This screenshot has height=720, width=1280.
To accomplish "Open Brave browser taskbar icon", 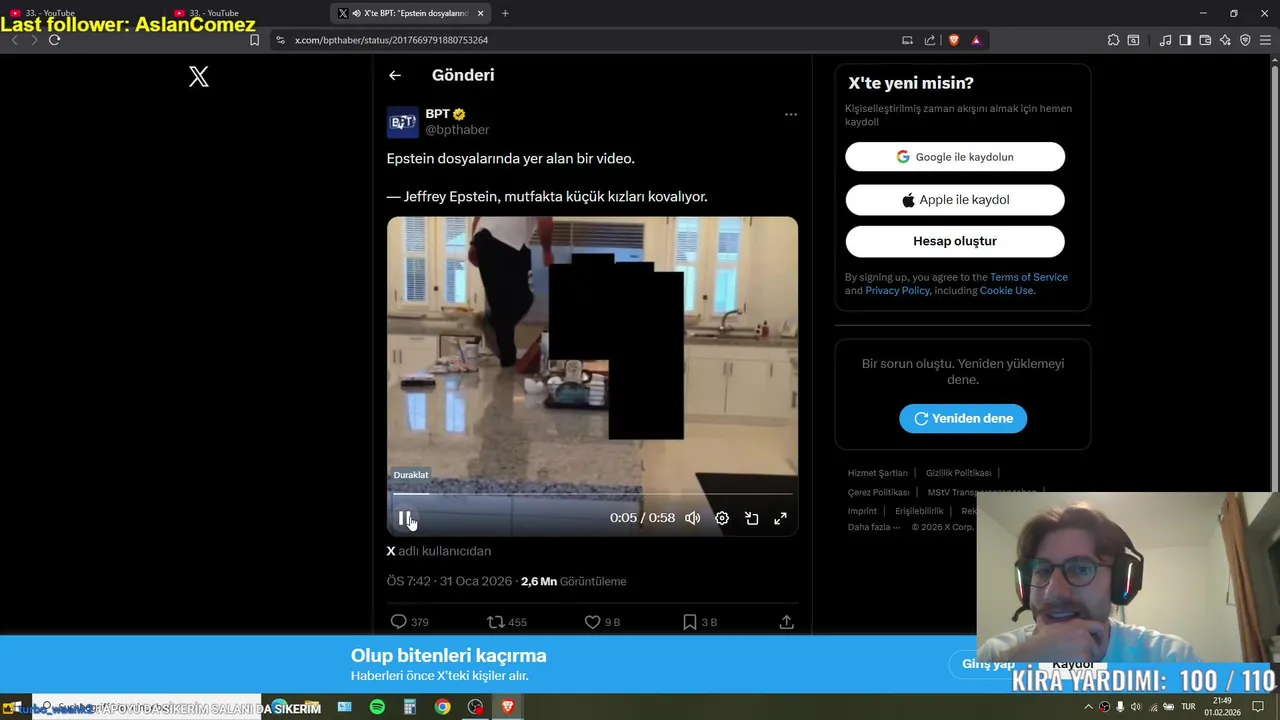I will [x=508, y=707].
